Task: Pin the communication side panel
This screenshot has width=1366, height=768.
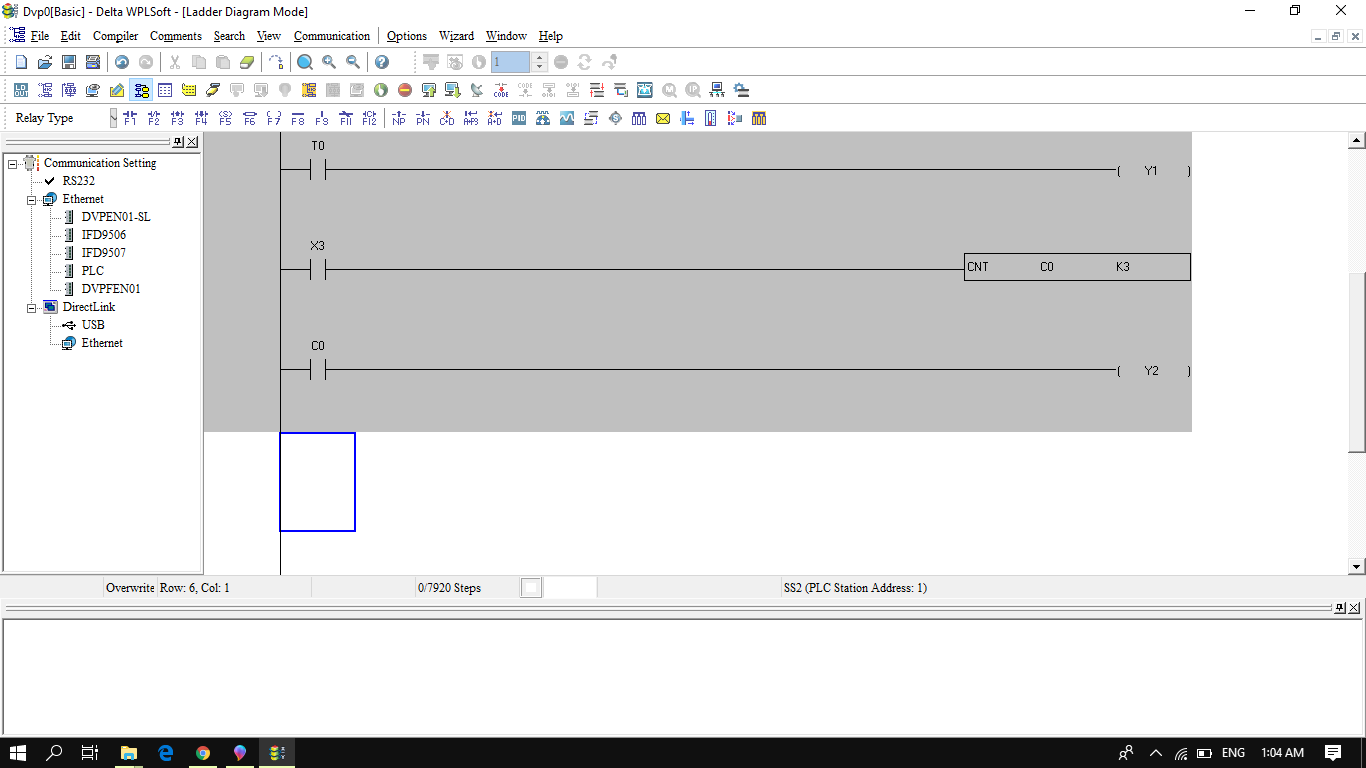Action: pos(178,142)
